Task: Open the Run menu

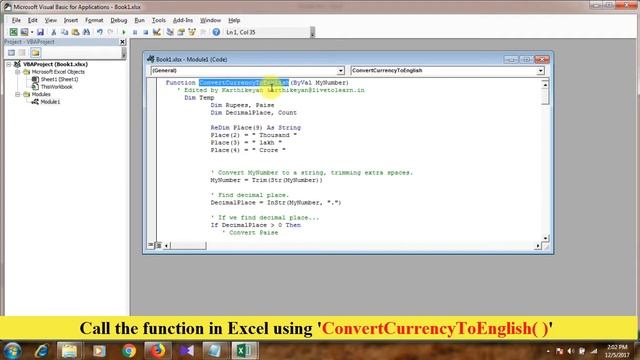Action: [x=139, y=20]
